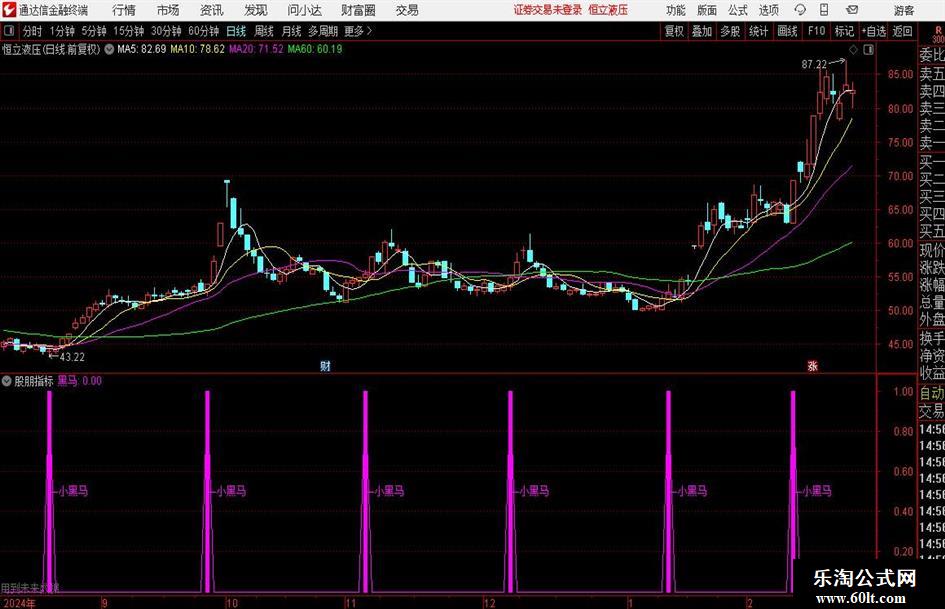Click the diamond marker icon above chart
Image resolution: width=945 pixels, height=609 pixels.
pos(853,50)
